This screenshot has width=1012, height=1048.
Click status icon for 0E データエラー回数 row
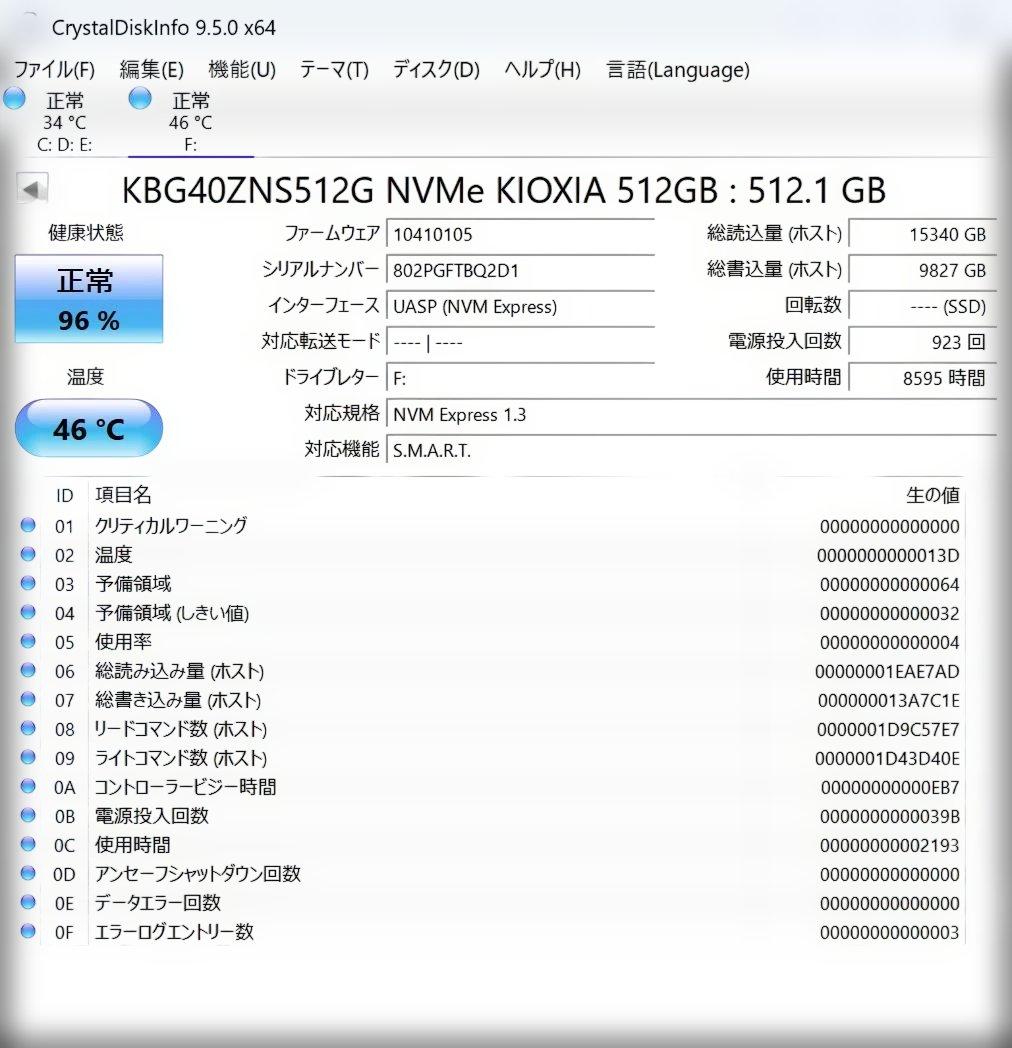[28, 902]
